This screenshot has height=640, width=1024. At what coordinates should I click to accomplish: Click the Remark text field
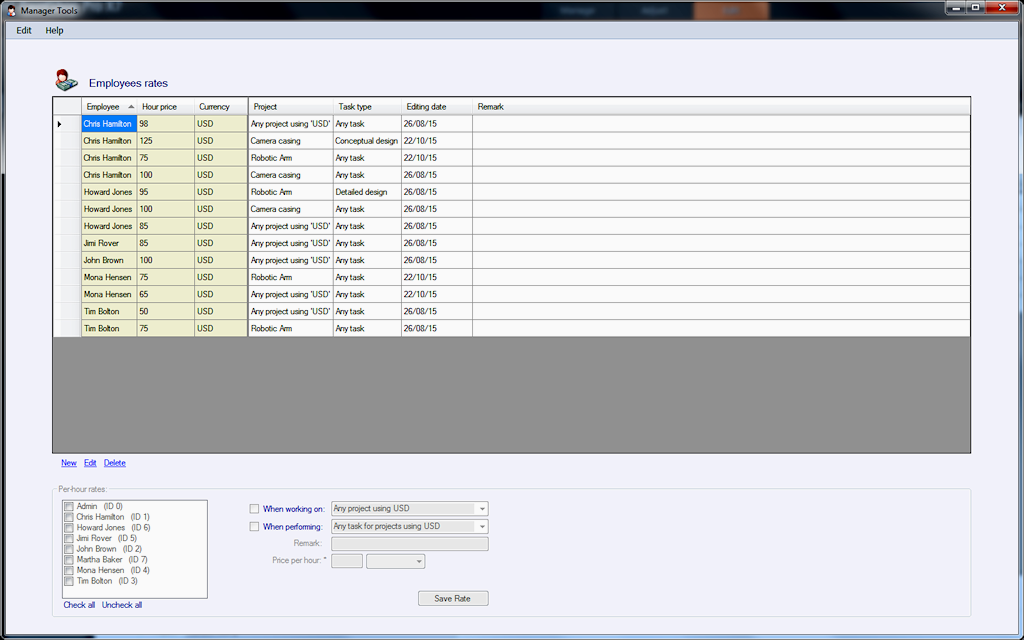(410, 544)
